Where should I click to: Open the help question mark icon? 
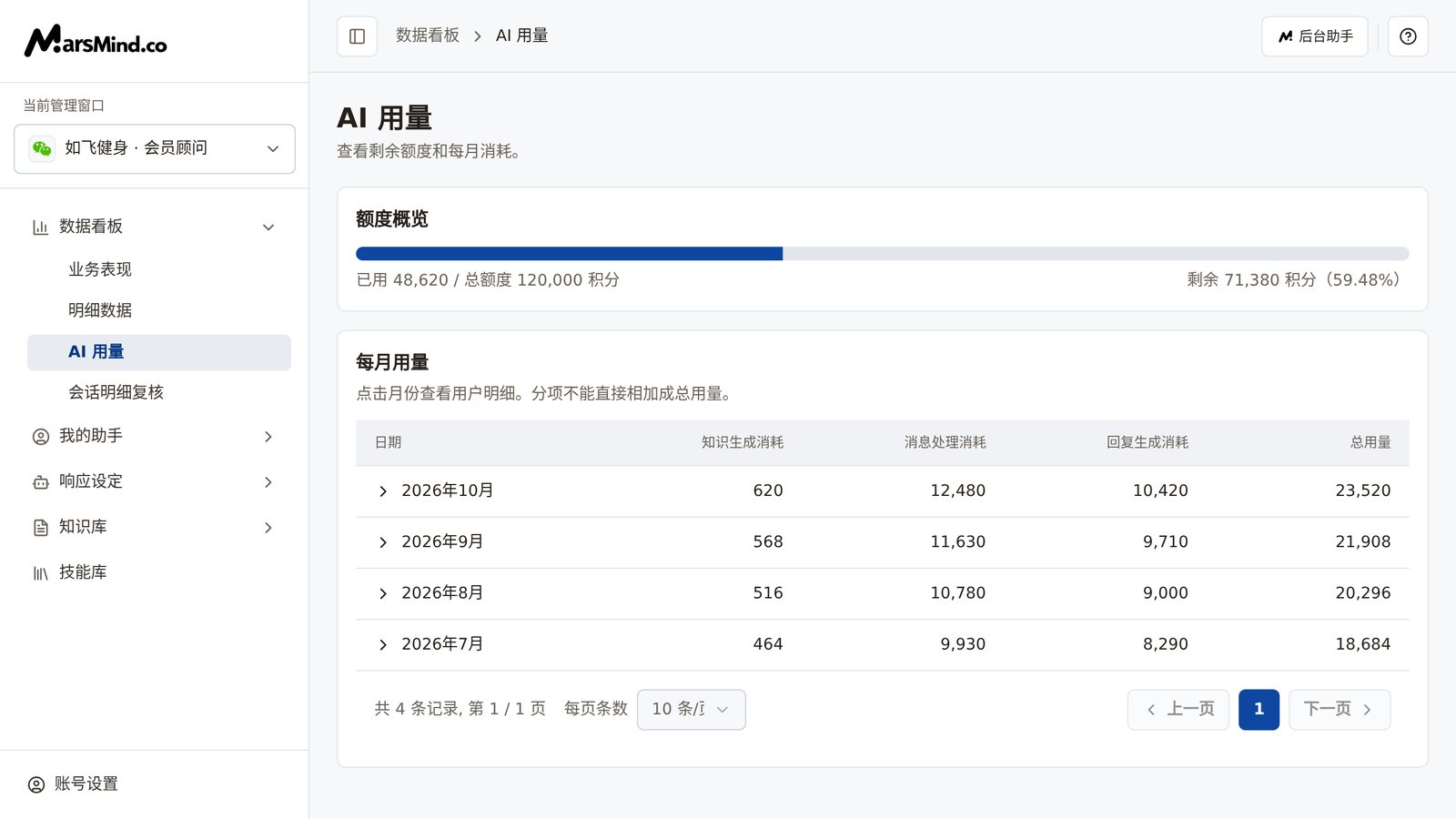coord(1408,36)
